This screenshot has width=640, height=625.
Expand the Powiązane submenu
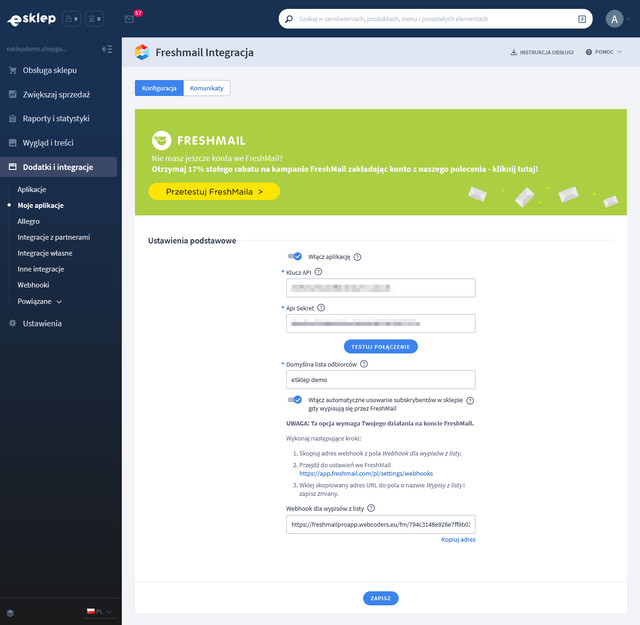click(x=40, y=301)
